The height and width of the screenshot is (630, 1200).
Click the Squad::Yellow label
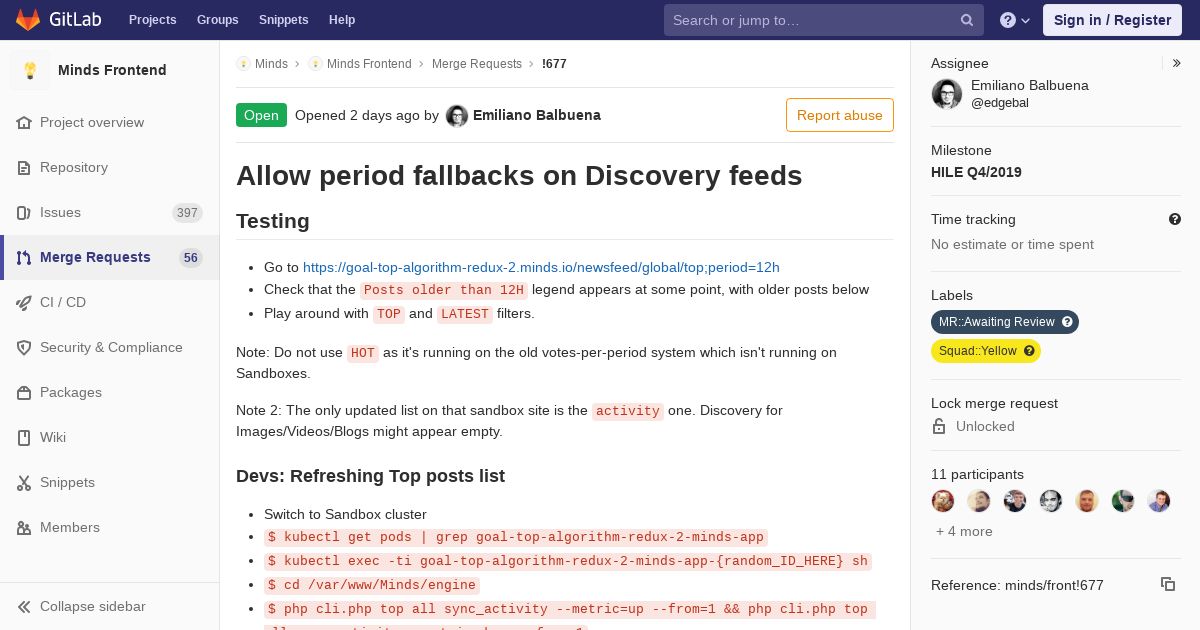point(977,351)
